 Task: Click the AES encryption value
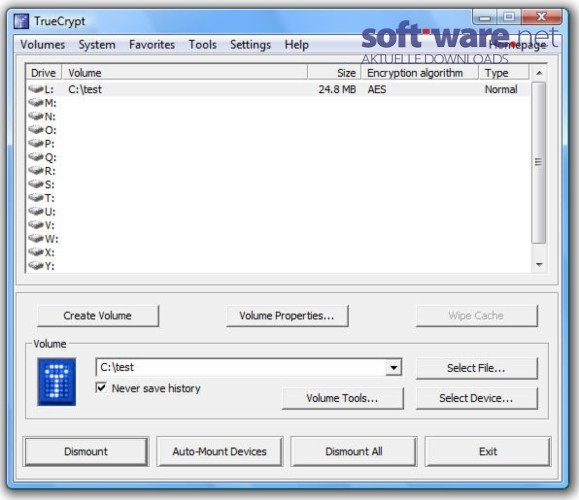click(377, 89)
